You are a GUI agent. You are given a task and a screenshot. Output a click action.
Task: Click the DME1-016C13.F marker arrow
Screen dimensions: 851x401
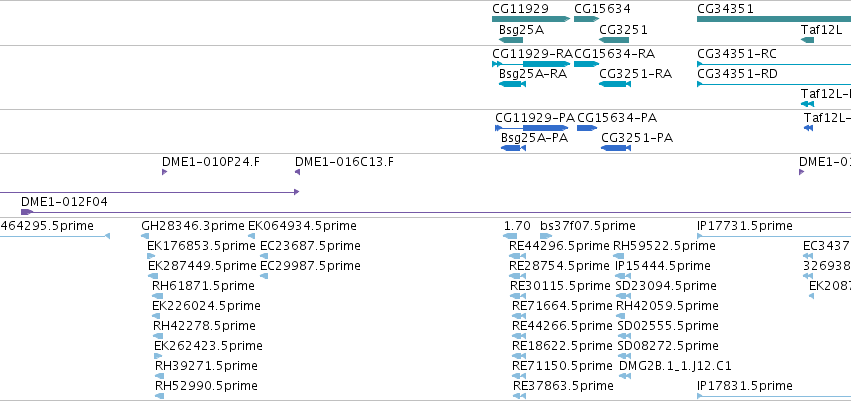tap(297, 172)
